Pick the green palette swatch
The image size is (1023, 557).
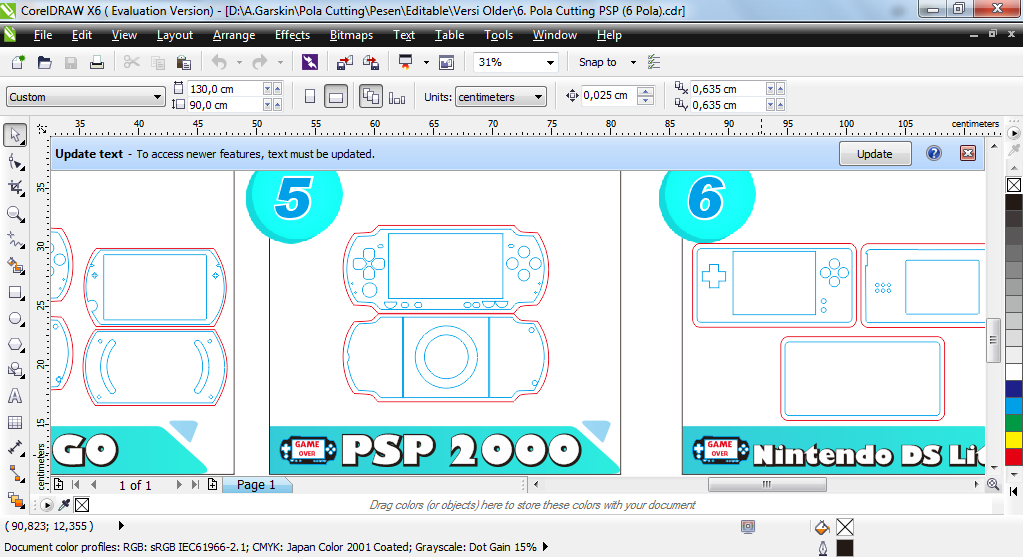1014,423
